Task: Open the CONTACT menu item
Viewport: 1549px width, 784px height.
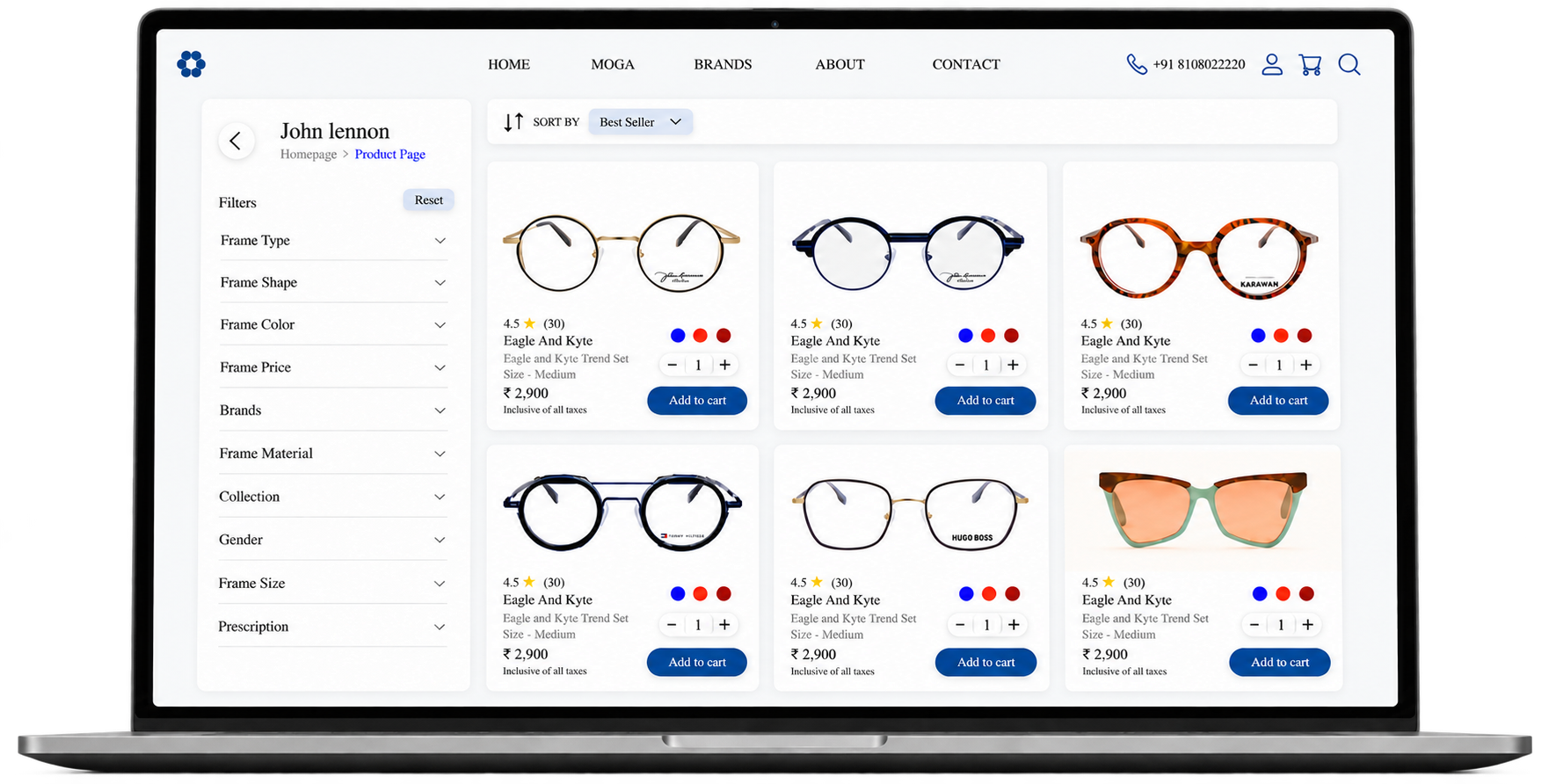Action: 966,64
